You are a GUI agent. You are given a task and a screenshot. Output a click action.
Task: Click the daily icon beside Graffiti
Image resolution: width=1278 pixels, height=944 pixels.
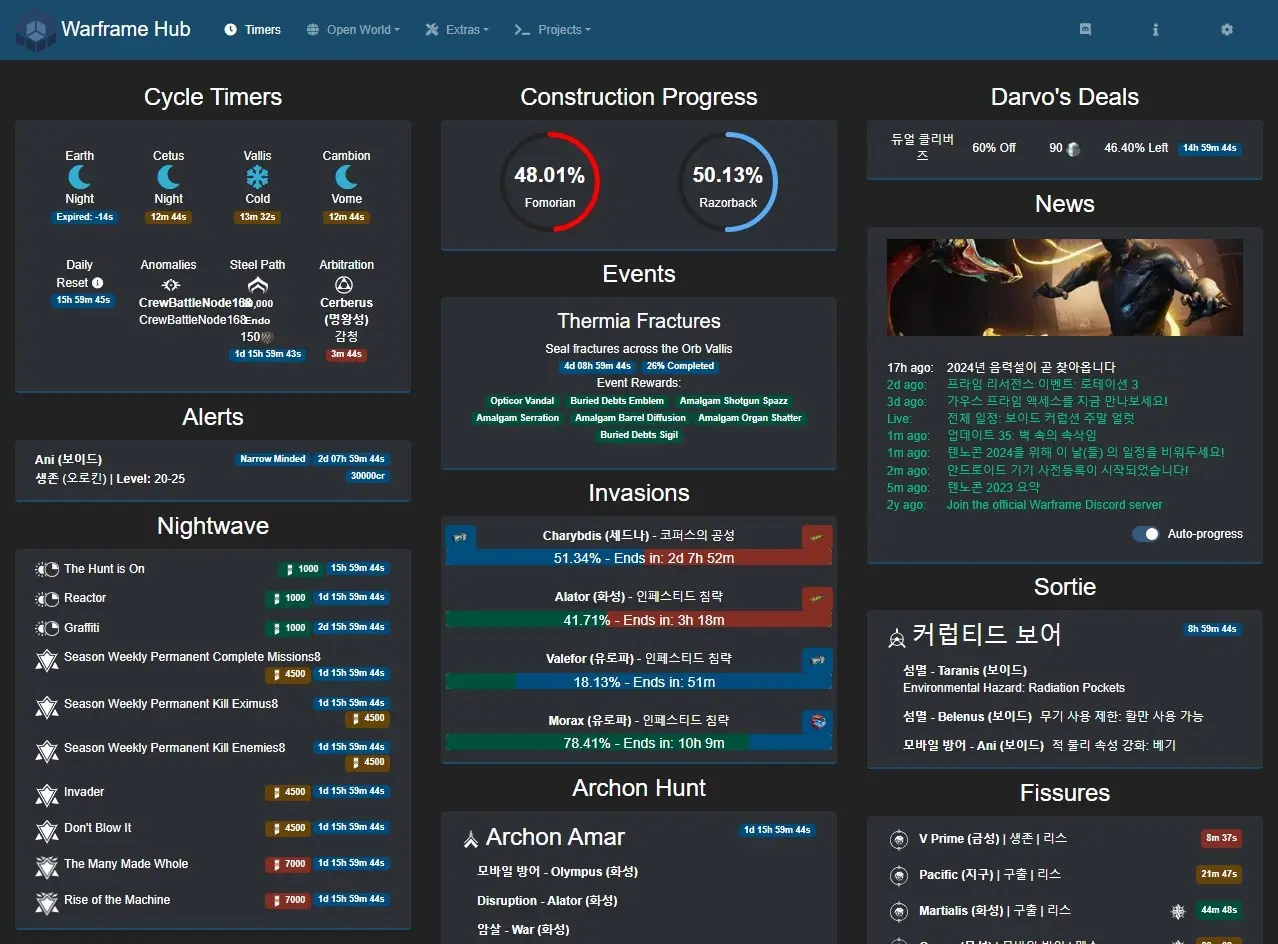click(47, 629)
